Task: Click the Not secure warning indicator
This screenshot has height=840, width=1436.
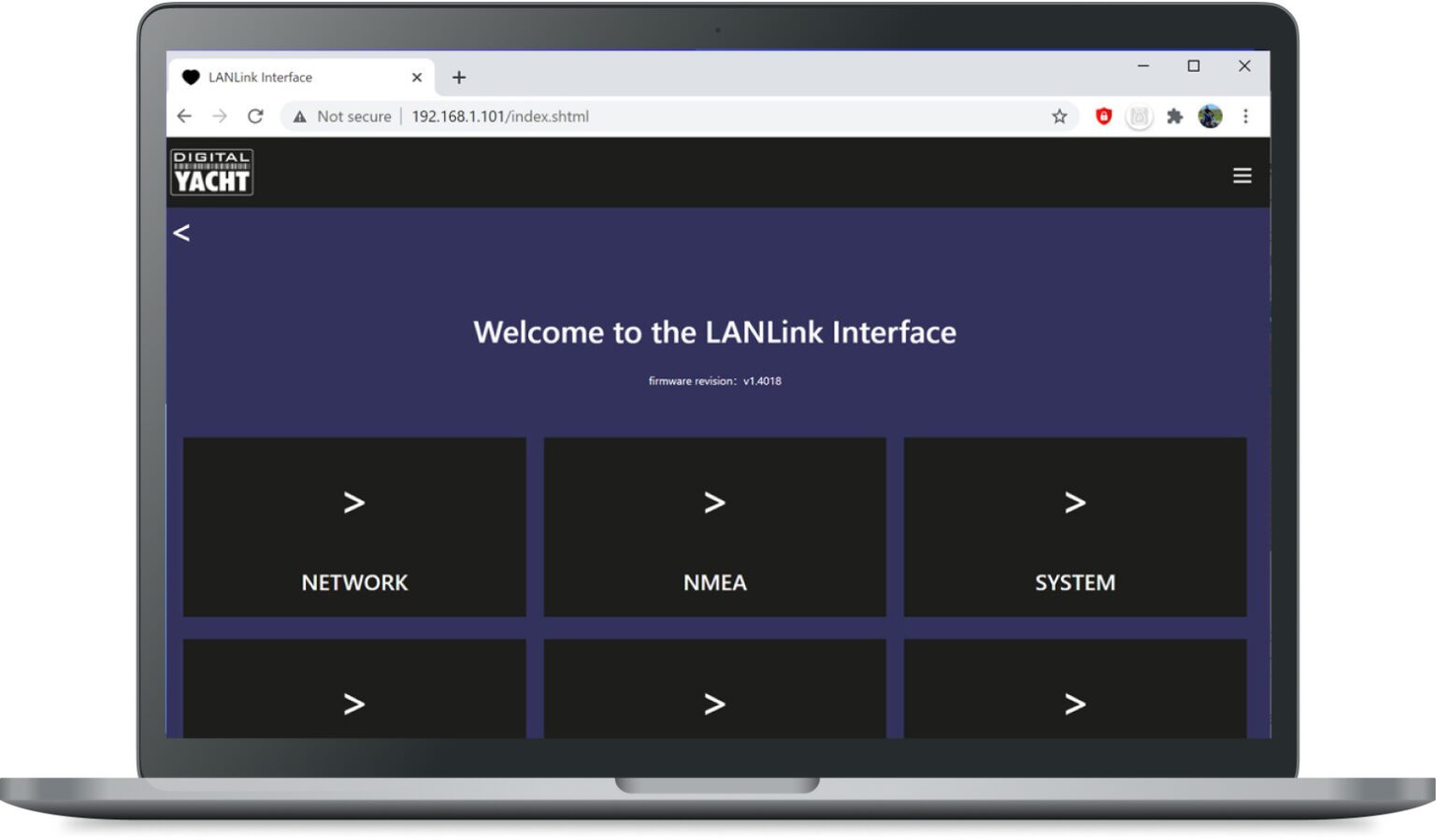Action: 342,116
